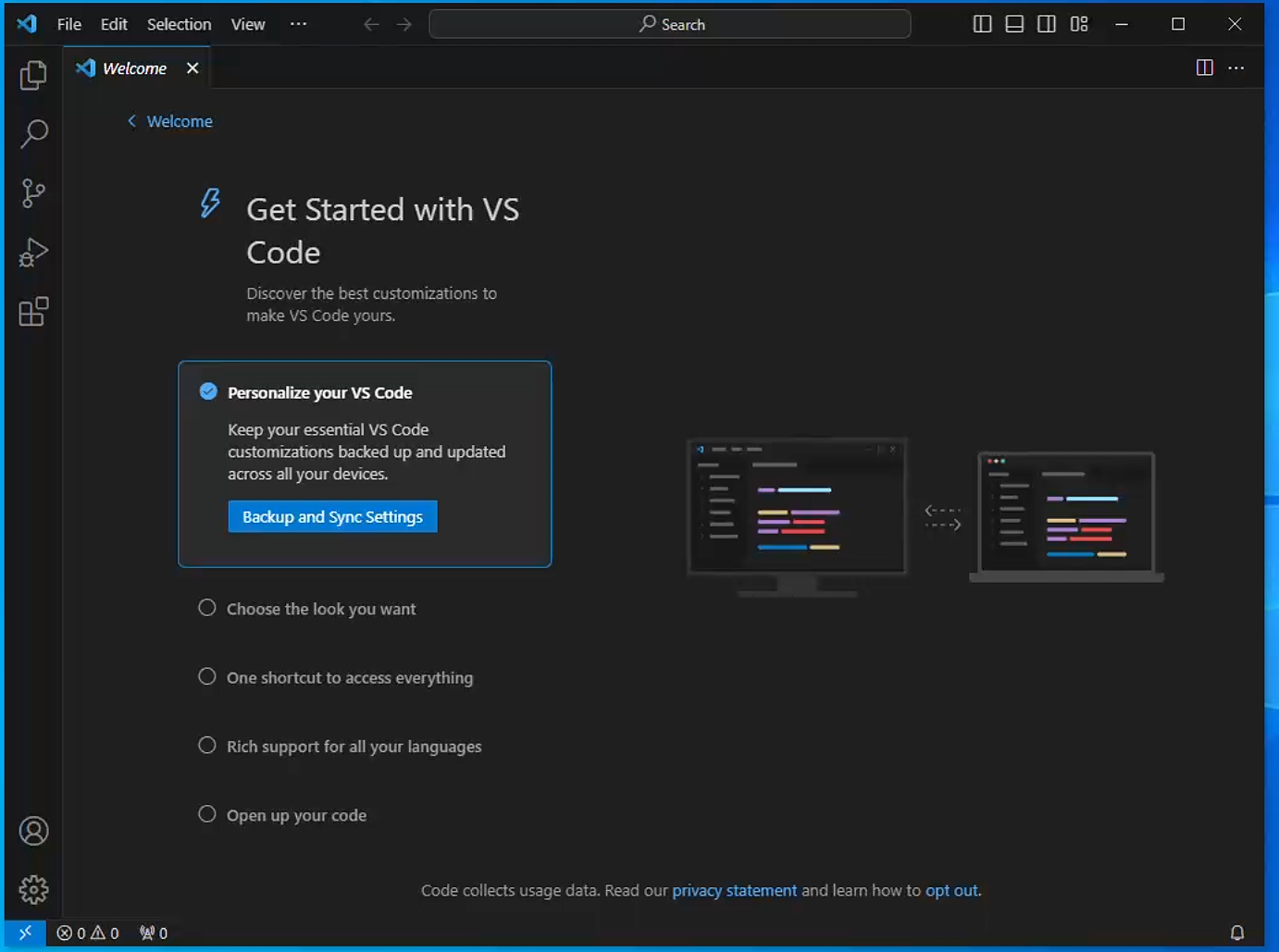This screenshot has height=952, width=1279.
Task: Open editor More Actions ellipsis
Action: click(1236, 68)
